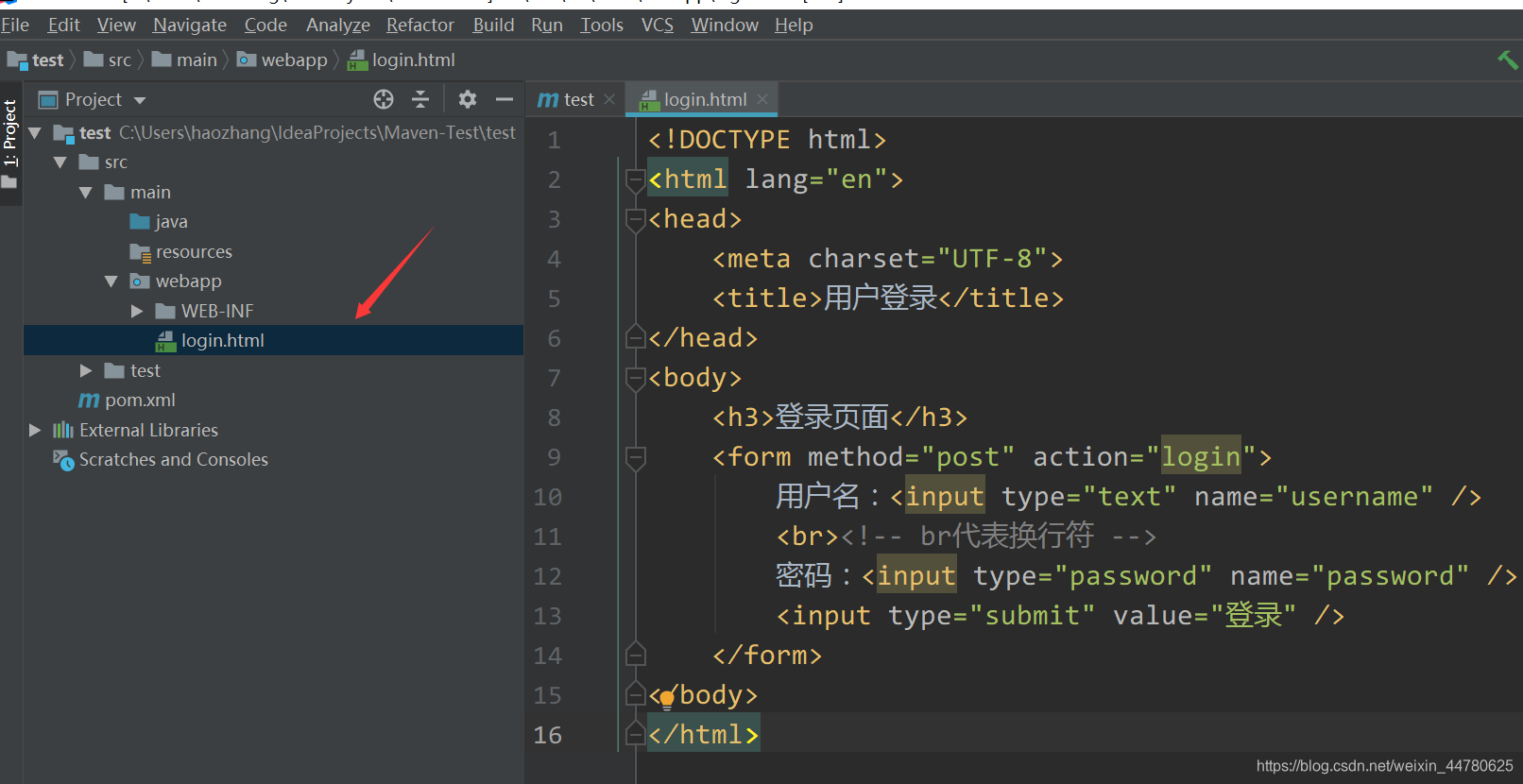Click the pom.xml Maven file icon

[x=89, y=401]
